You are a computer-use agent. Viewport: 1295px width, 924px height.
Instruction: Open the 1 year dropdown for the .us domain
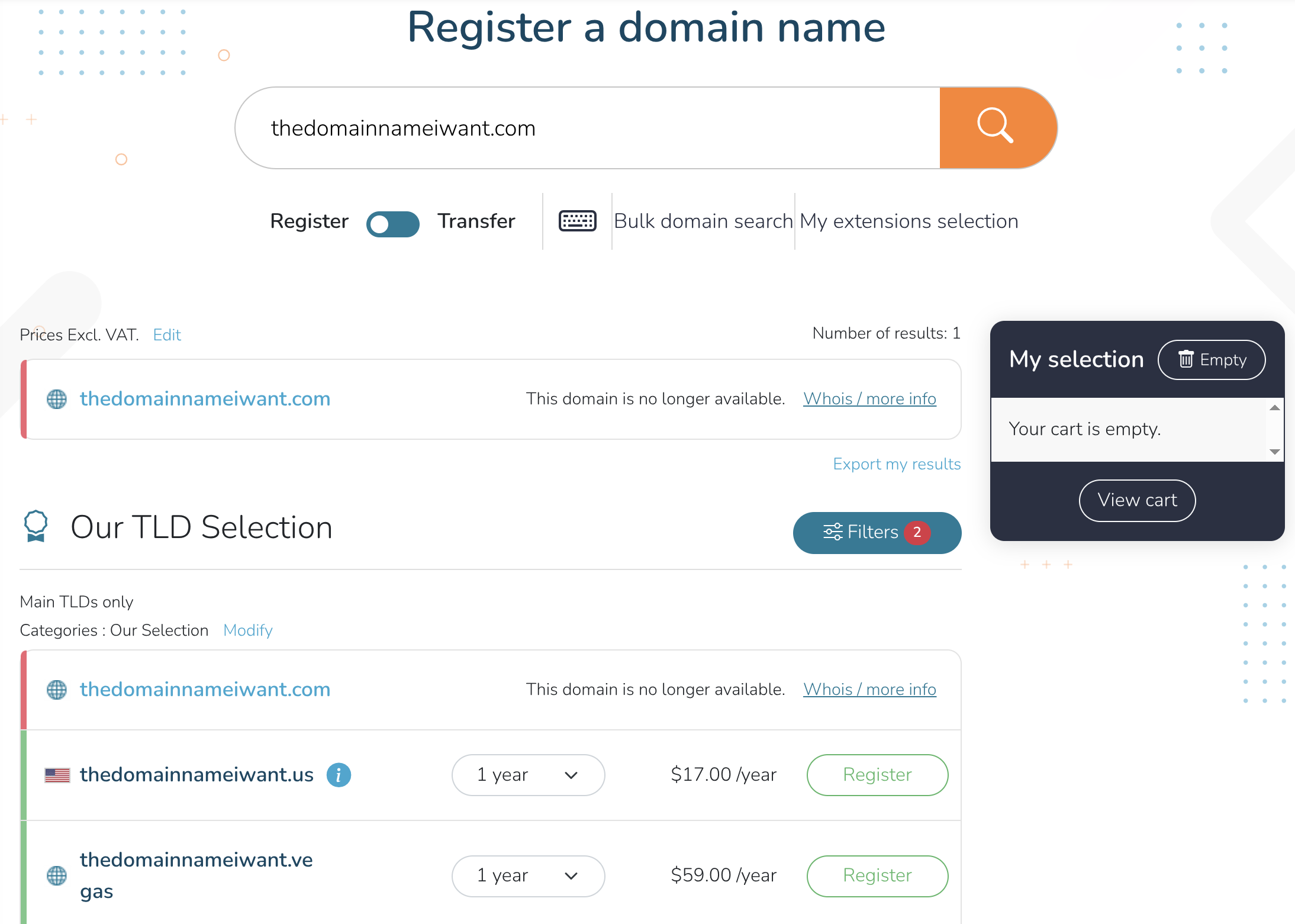click(x=528, y=775)
